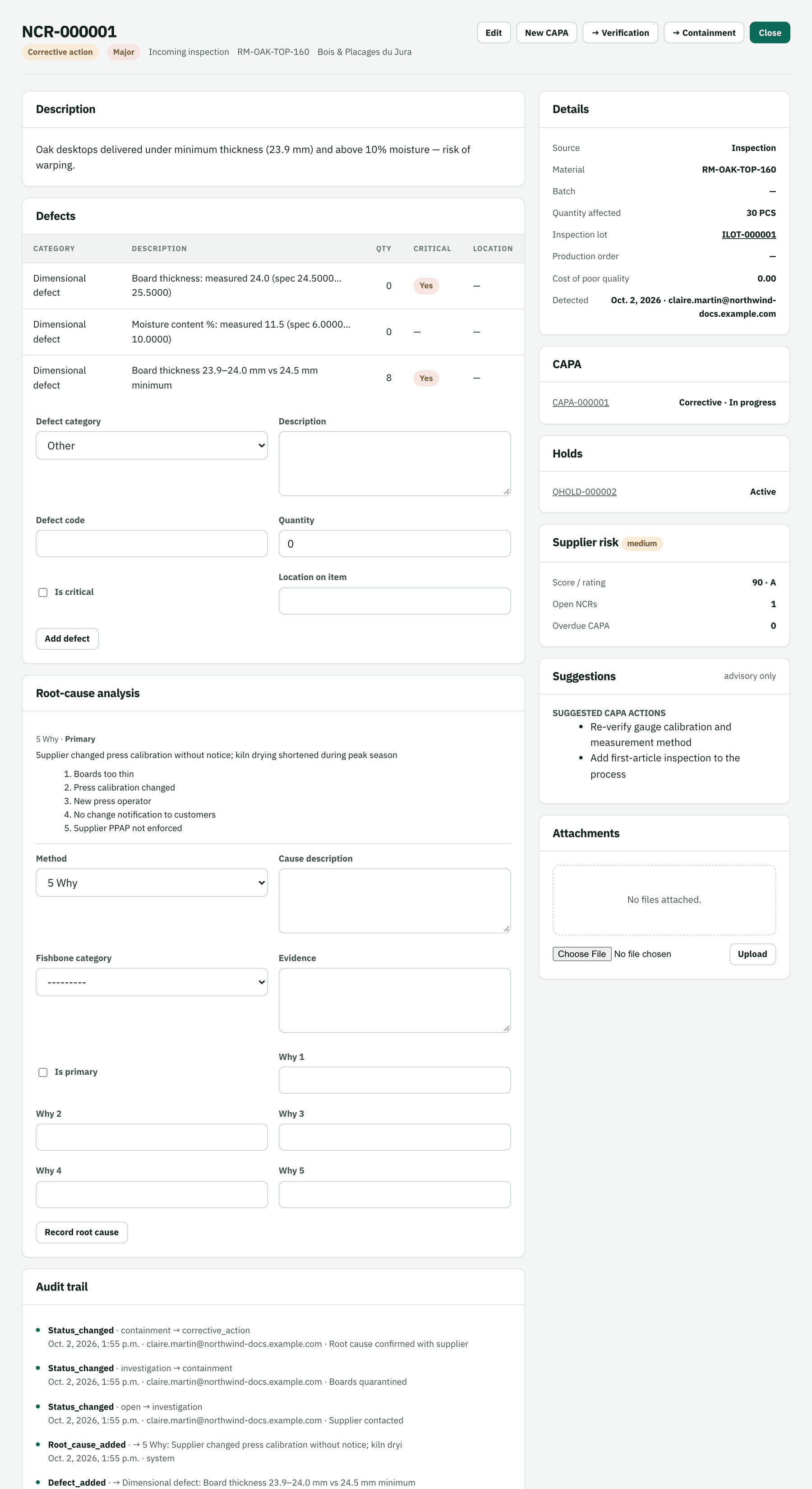Click the '90 · A' score rating value
Screen dimensions: 812x1489
pos(763,582)
